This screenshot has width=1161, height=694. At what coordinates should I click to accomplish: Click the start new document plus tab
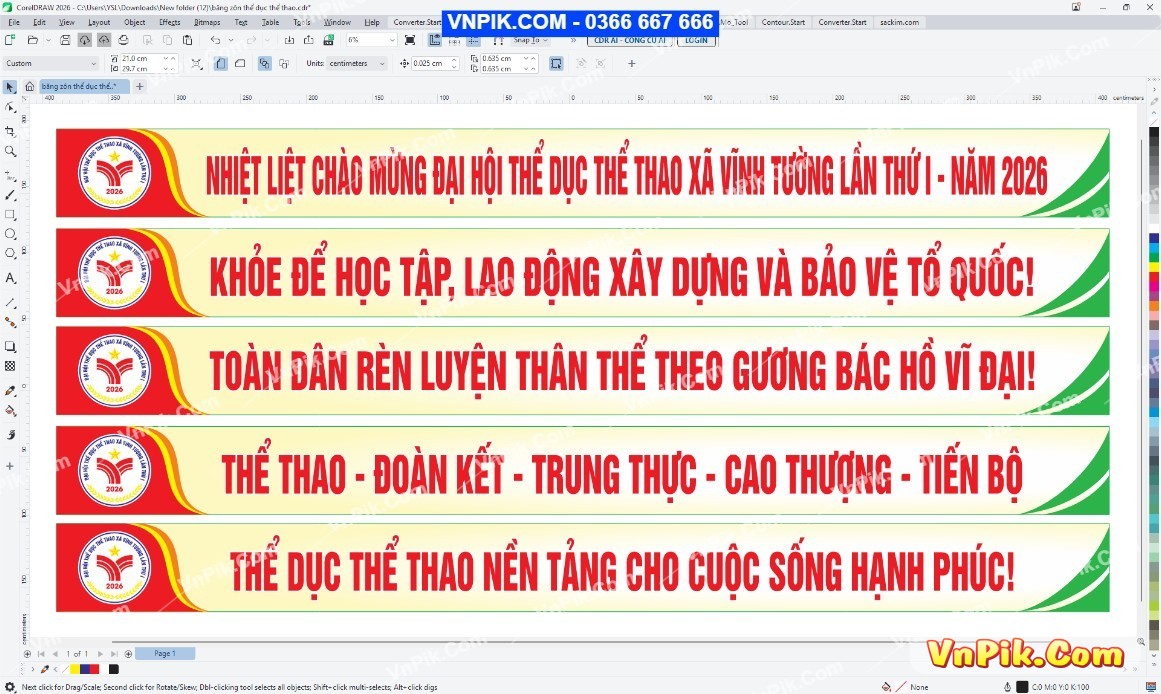coord(139,87)
